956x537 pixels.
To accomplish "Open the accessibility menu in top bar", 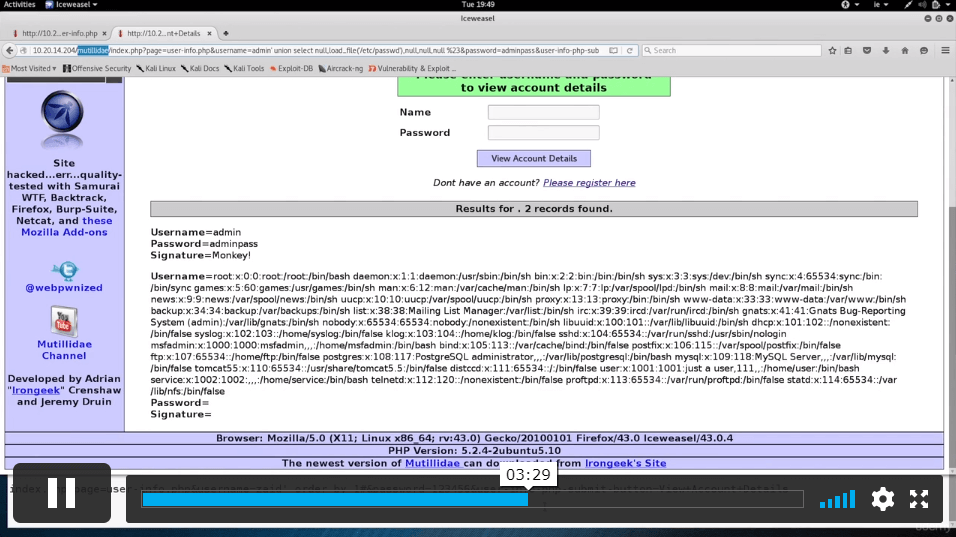I will pos(849,4).
